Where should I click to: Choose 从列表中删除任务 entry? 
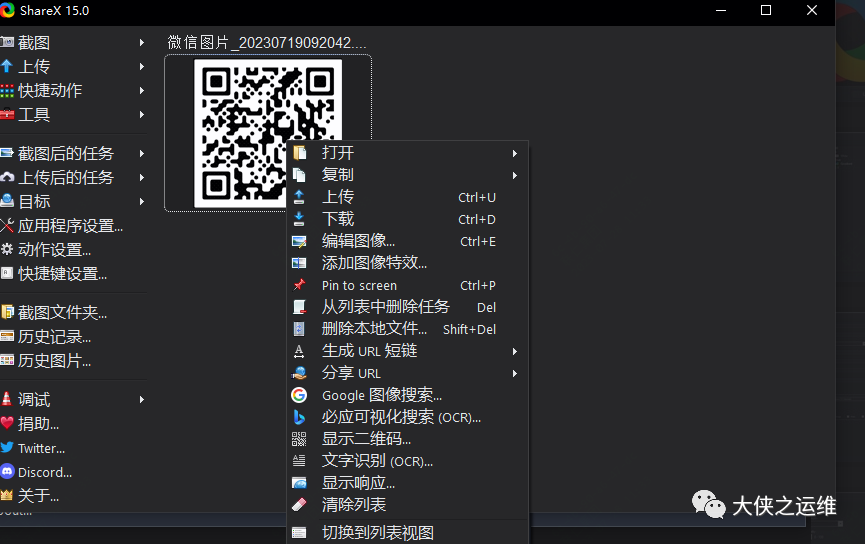[408, 307]
